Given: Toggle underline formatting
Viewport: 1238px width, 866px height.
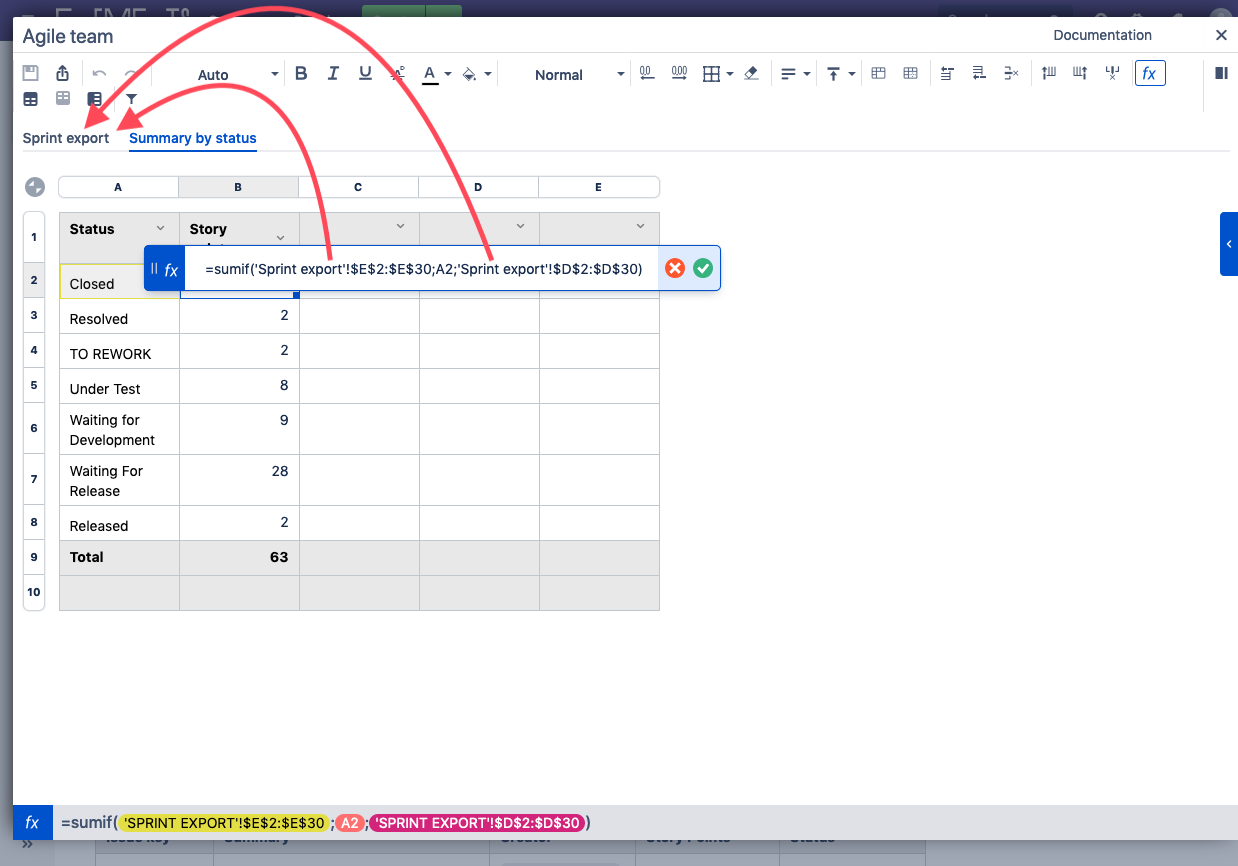Looking at the screenshot, I should [365, 74].
